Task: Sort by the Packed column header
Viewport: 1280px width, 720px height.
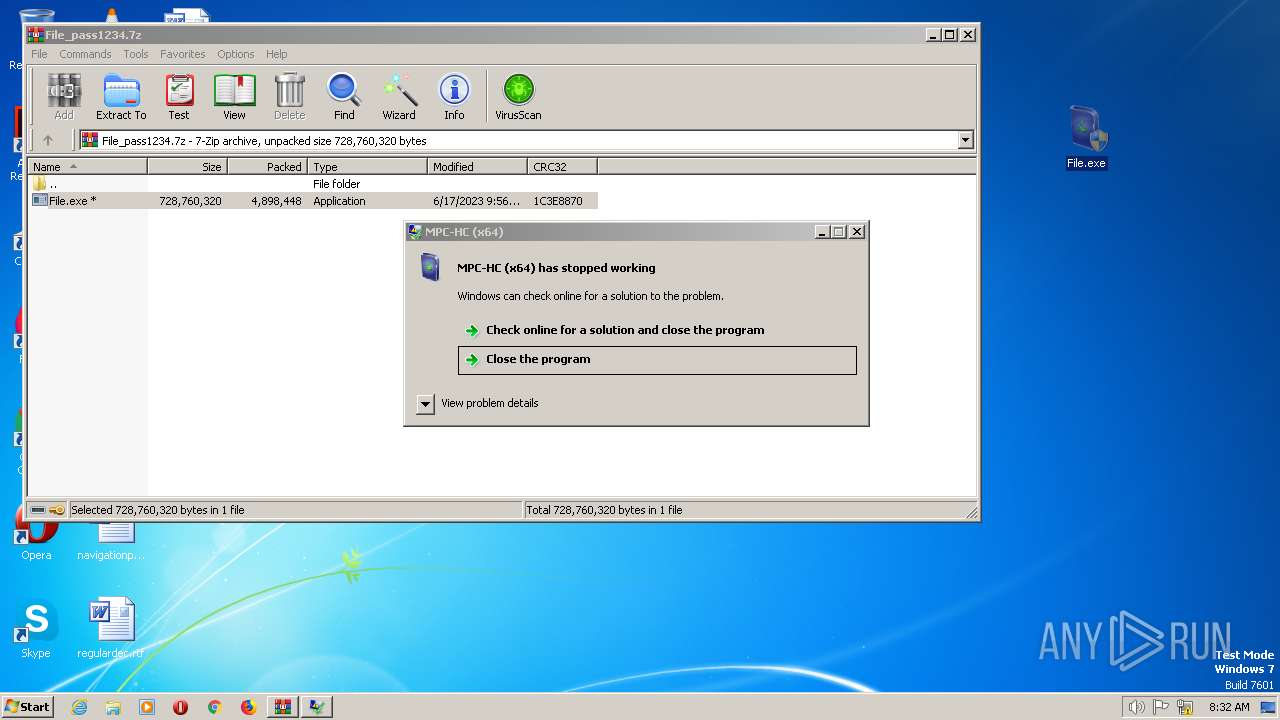Action: 268,167
